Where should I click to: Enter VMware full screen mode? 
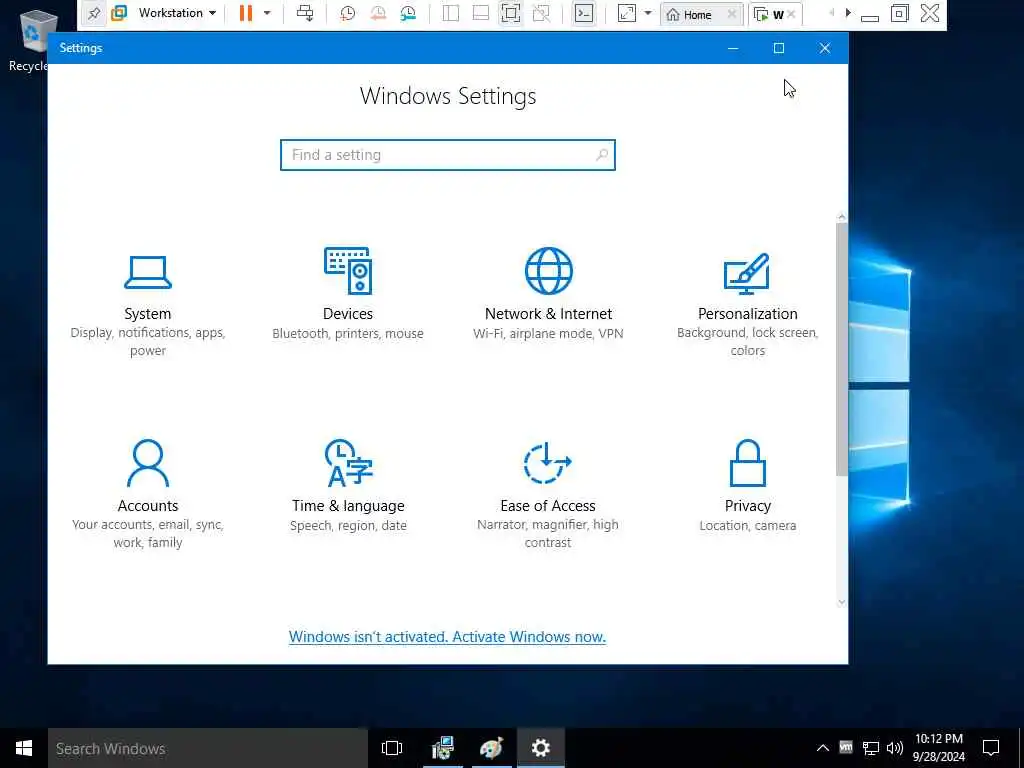pos(511,13)
